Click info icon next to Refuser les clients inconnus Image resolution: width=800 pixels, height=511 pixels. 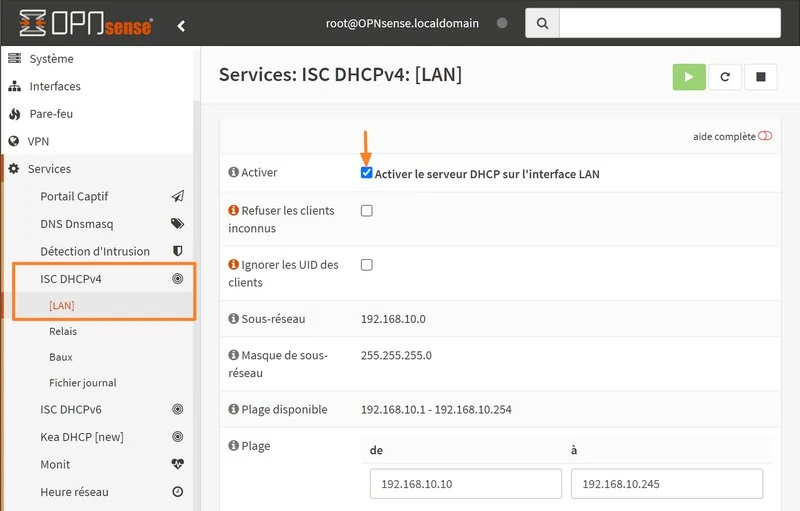point(233,211)
